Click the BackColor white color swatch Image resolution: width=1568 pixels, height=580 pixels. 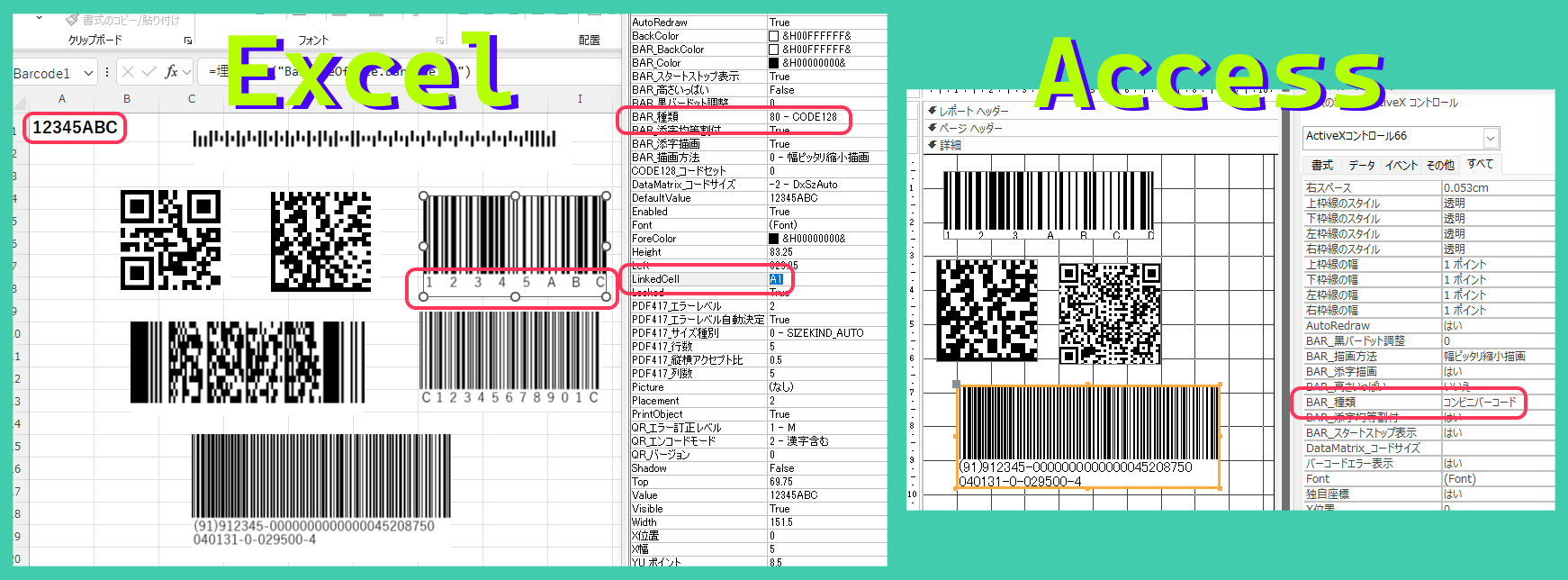pos(773,36)
